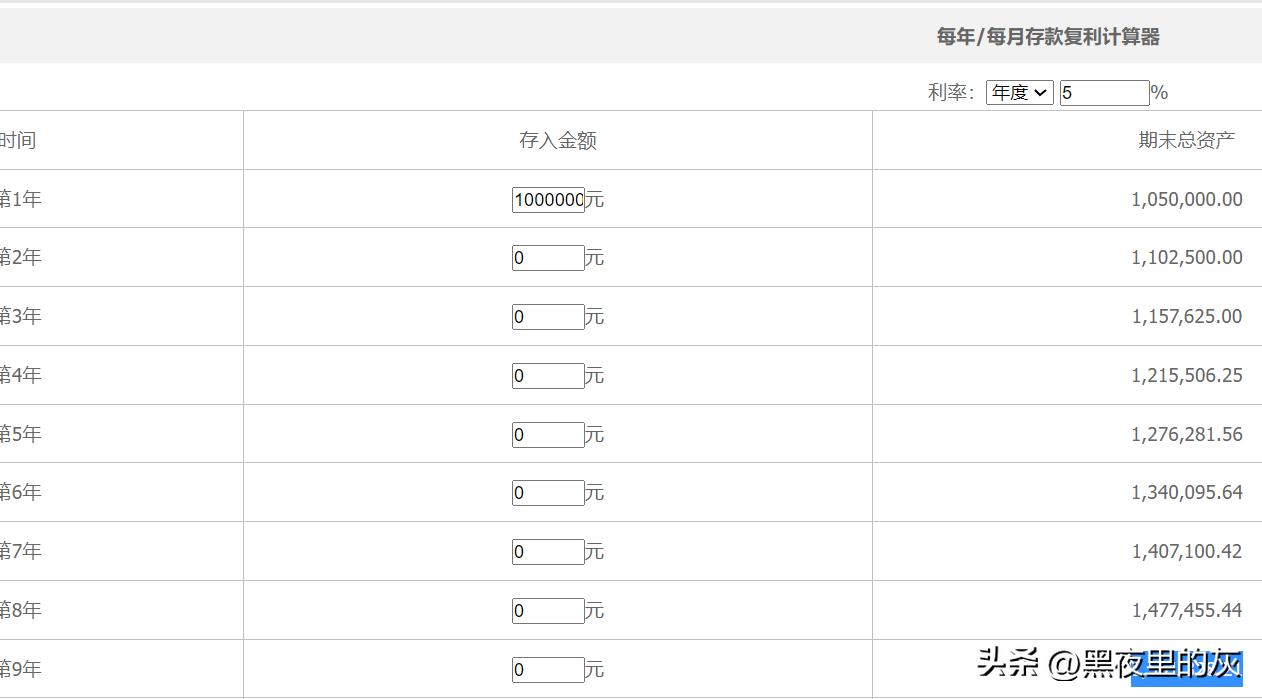The image size is (1262, 699).
Task: Click the 头条 @黑夜里的灰 watermark
Action: (1109, 663)
